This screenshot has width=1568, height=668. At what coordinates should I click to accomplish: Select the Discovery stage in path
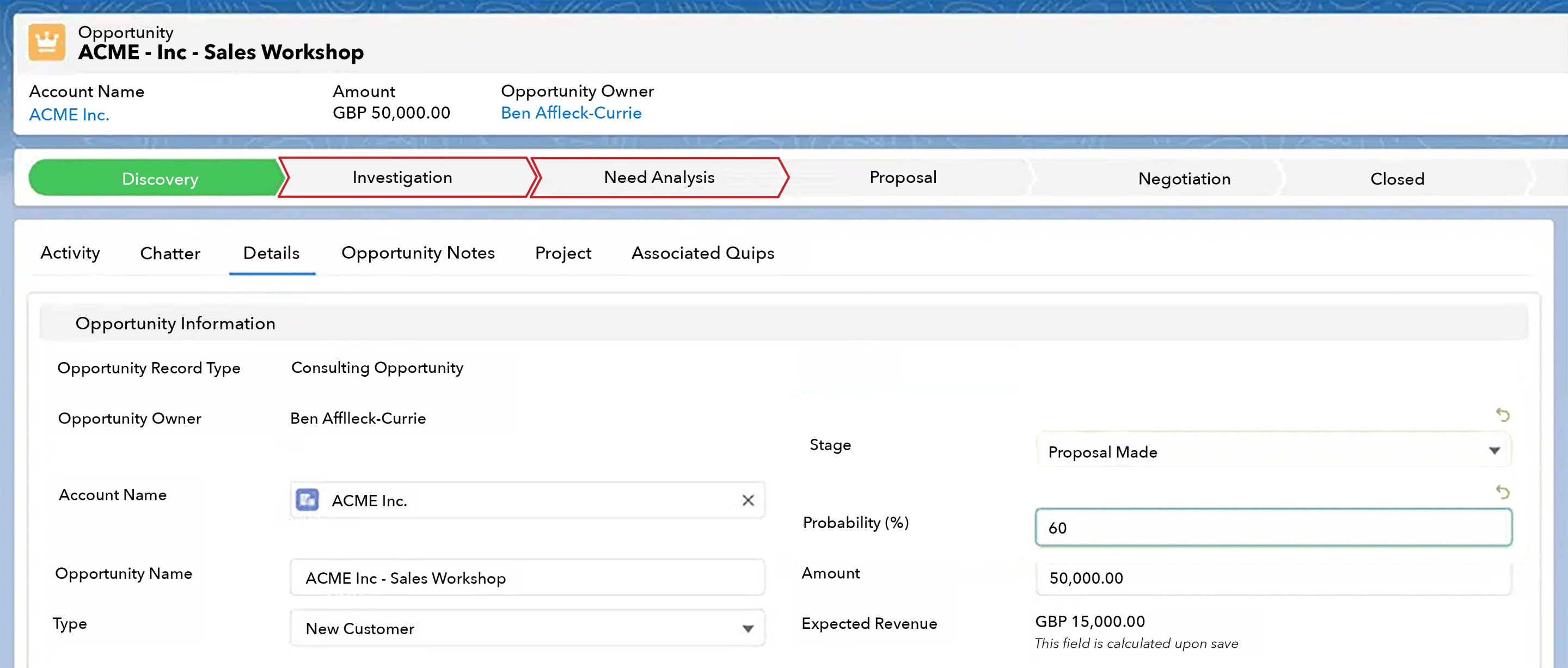tap(159, 179)
